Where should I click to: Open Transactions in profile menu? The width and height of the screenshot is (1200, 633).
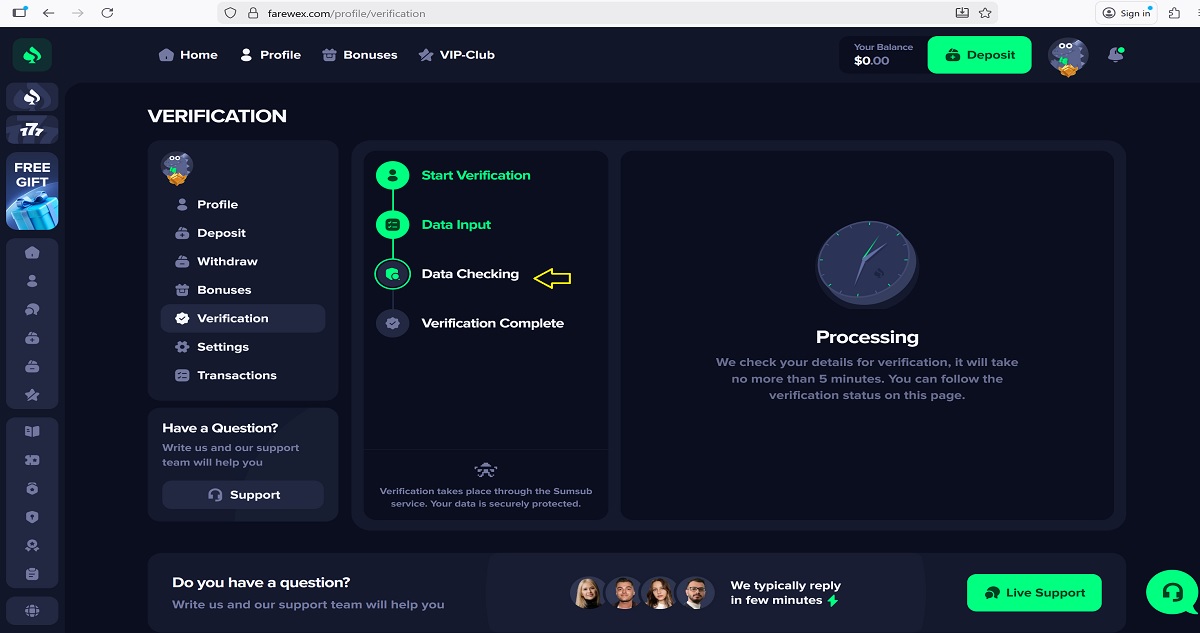click(236, 375)
